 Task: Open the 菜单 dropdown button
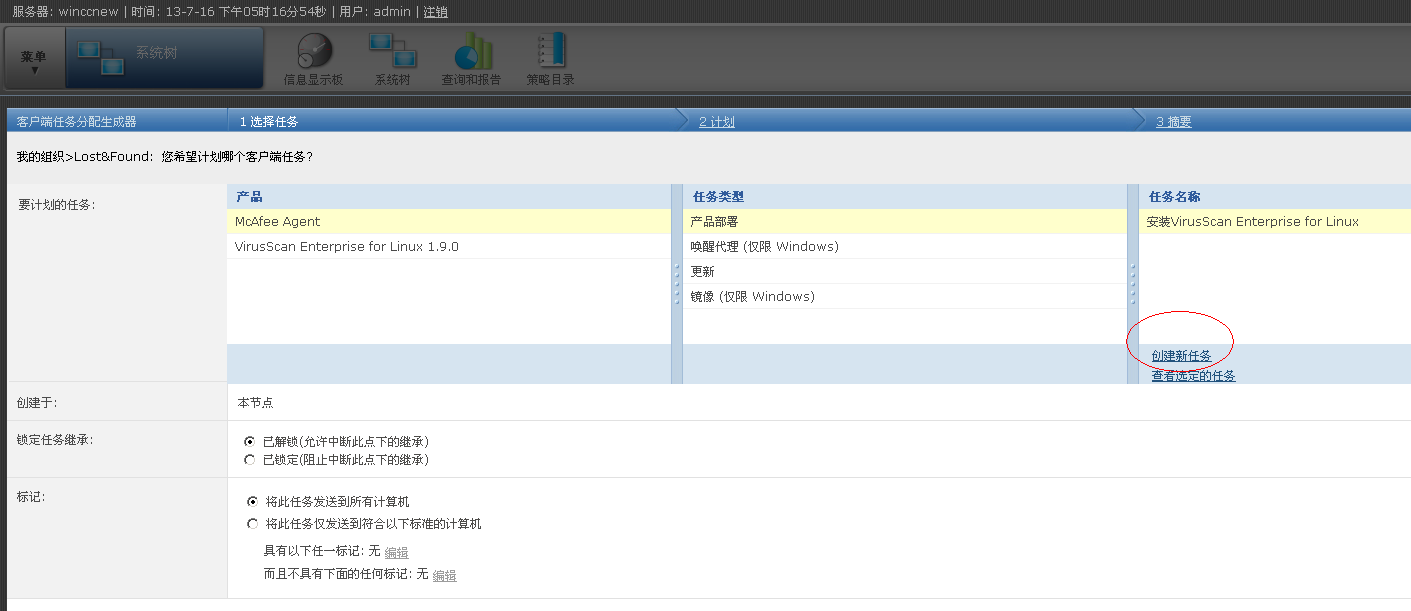[34, 59]
